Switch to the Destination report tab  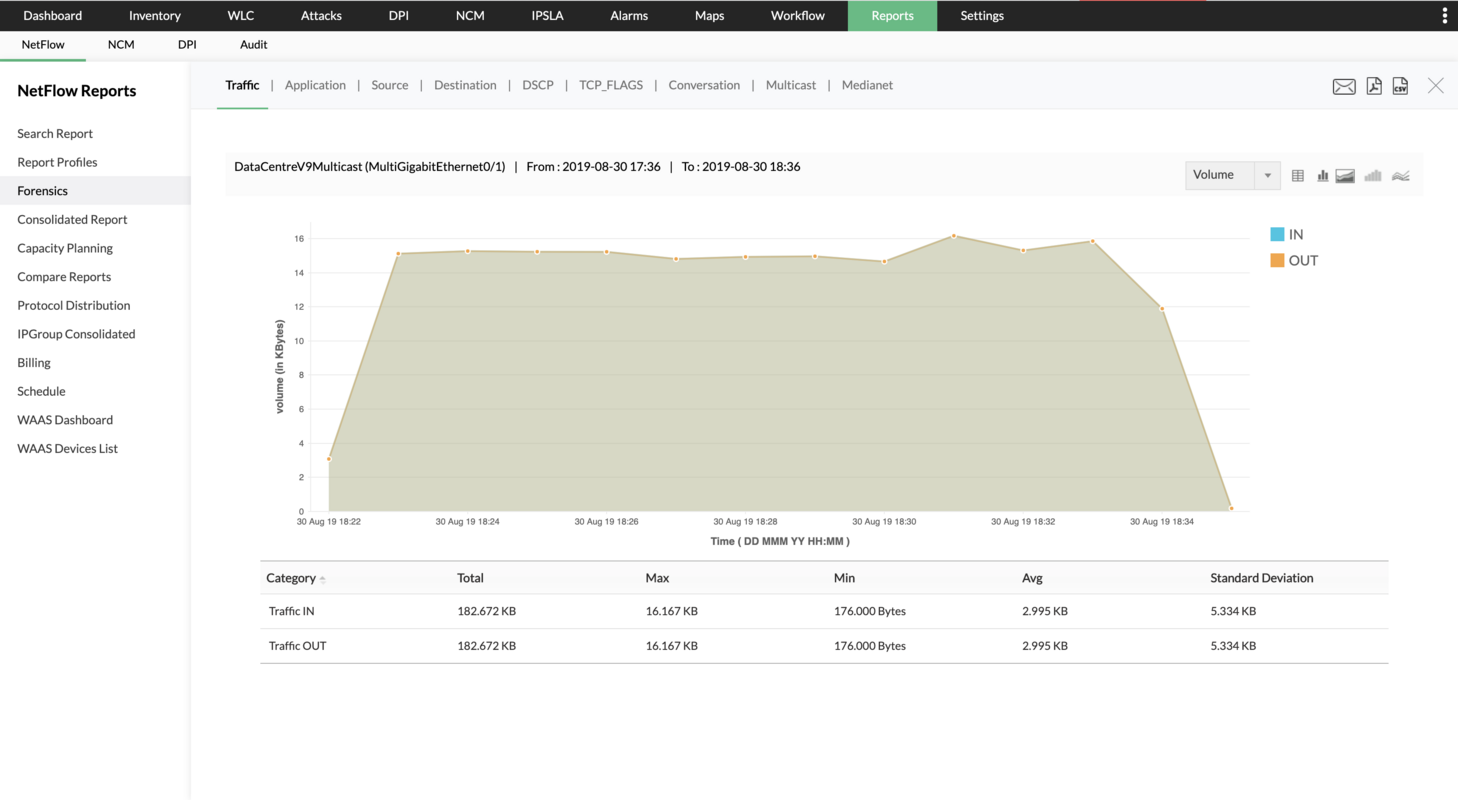pyautogui.click(x=465, y=86)
